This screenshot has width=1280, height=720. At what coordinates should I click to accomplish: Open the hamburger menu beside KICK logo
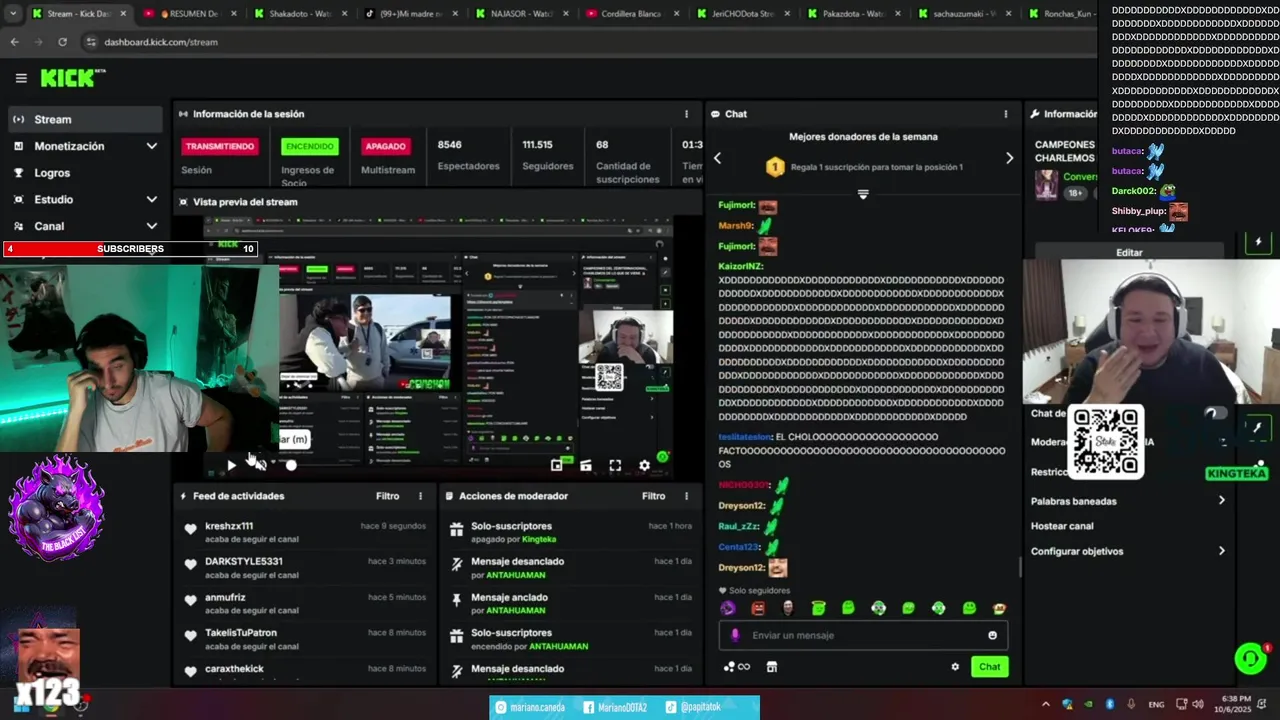[x=21, y=78]
